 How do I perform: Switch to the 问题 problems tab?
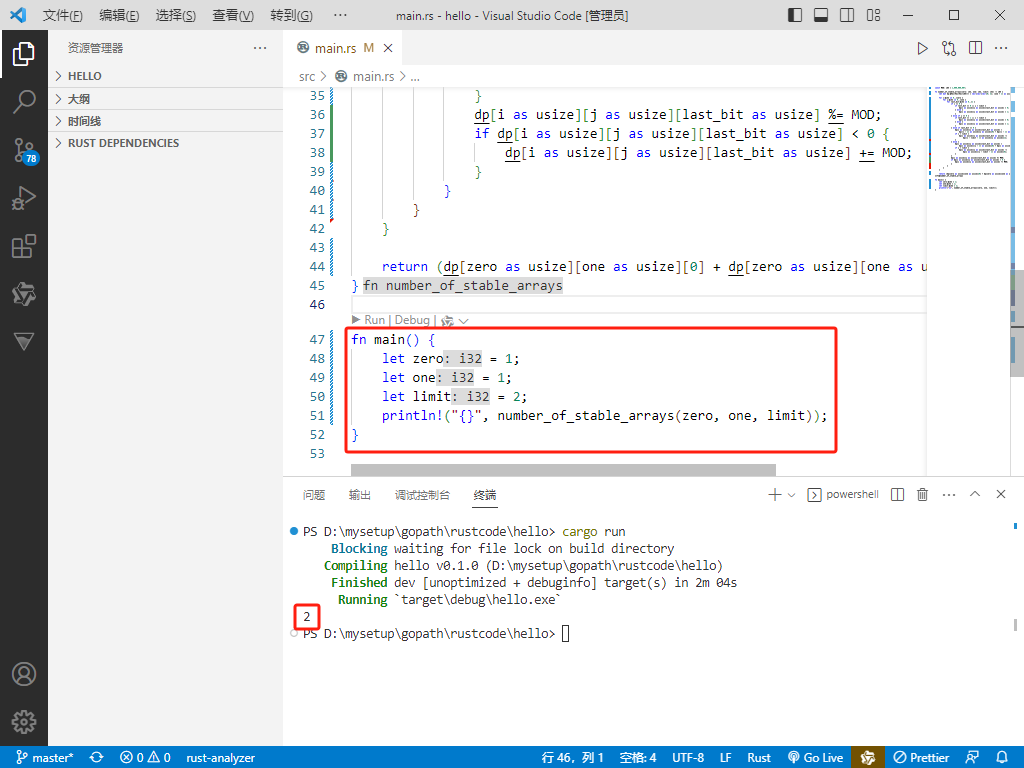point(313,495)
